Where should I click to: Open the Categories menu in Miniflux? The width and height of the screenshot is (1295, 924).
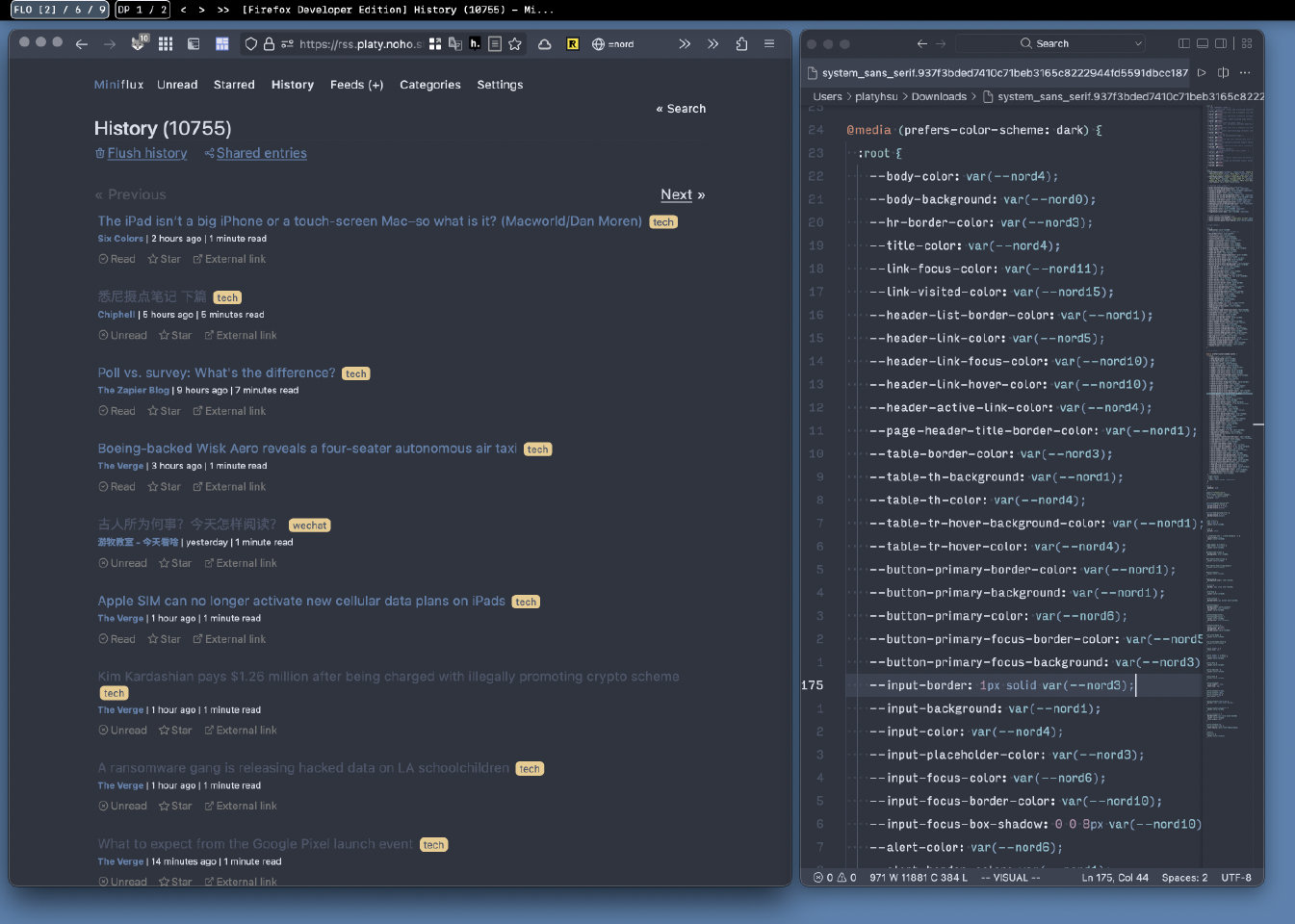tap(429, 85)
